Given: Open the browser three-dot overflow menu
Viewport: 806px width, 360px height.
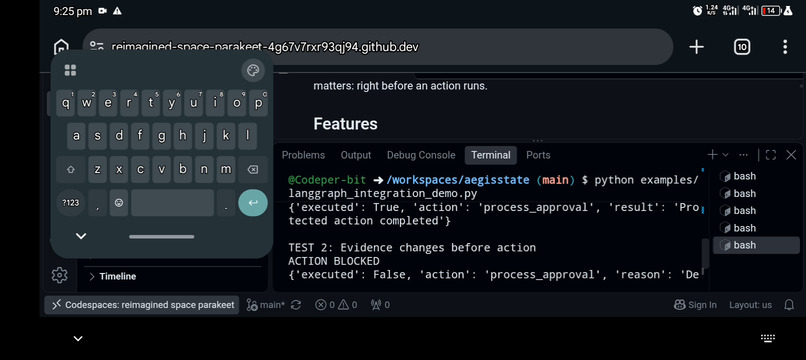Looking at the screenshot, I should point(784,47).
